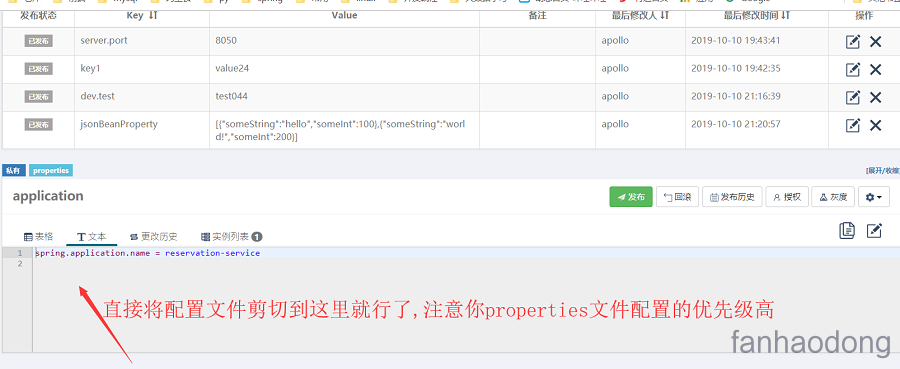Delete the jsonBeanProperty entry
Image resolution: width=900 pixels, height=369 pixels.
(x=875, y=125)
